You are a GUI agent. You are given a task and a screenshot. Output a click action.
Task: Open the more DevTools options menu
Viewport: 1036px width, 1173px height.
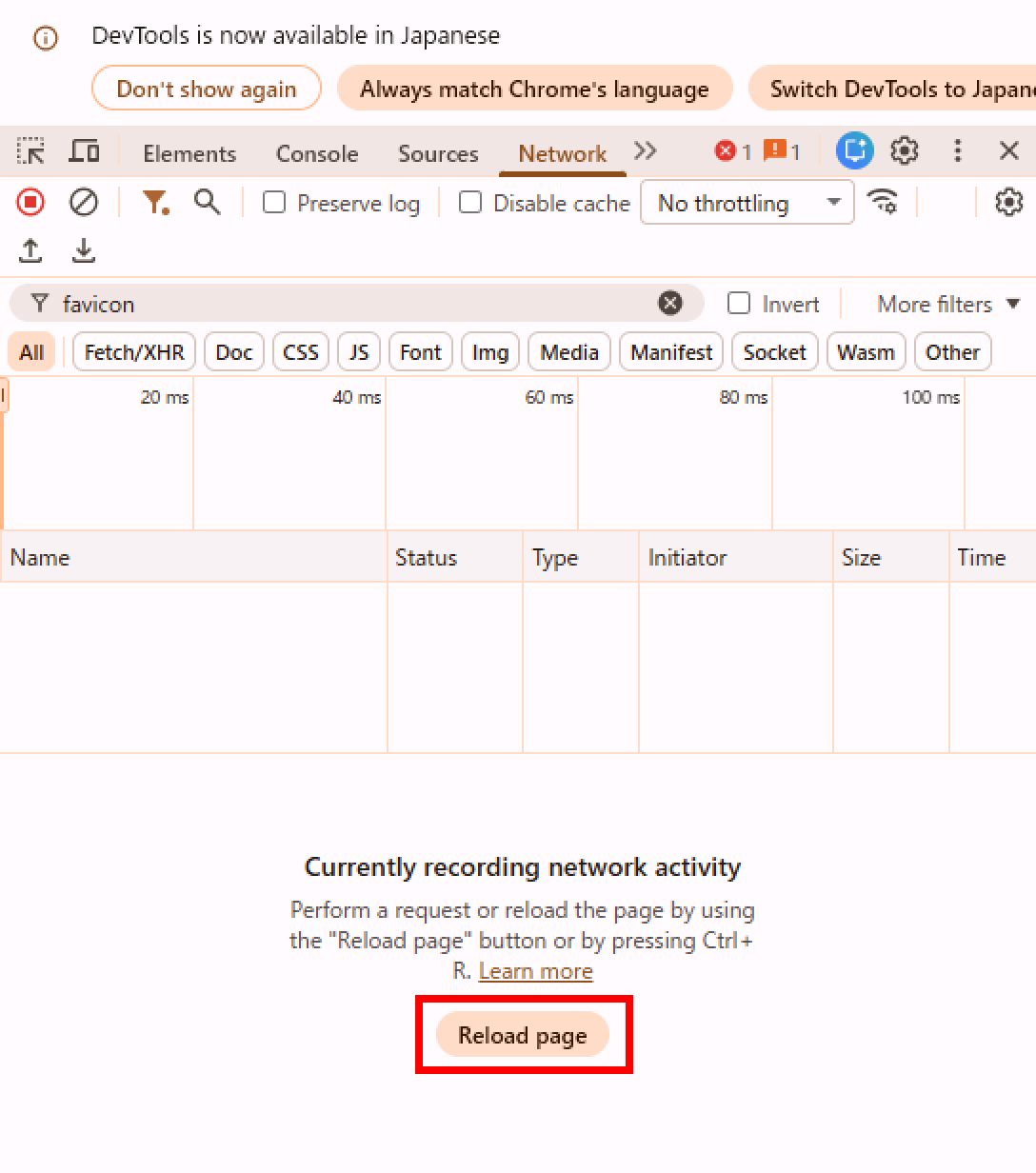[x=958, y=150]
